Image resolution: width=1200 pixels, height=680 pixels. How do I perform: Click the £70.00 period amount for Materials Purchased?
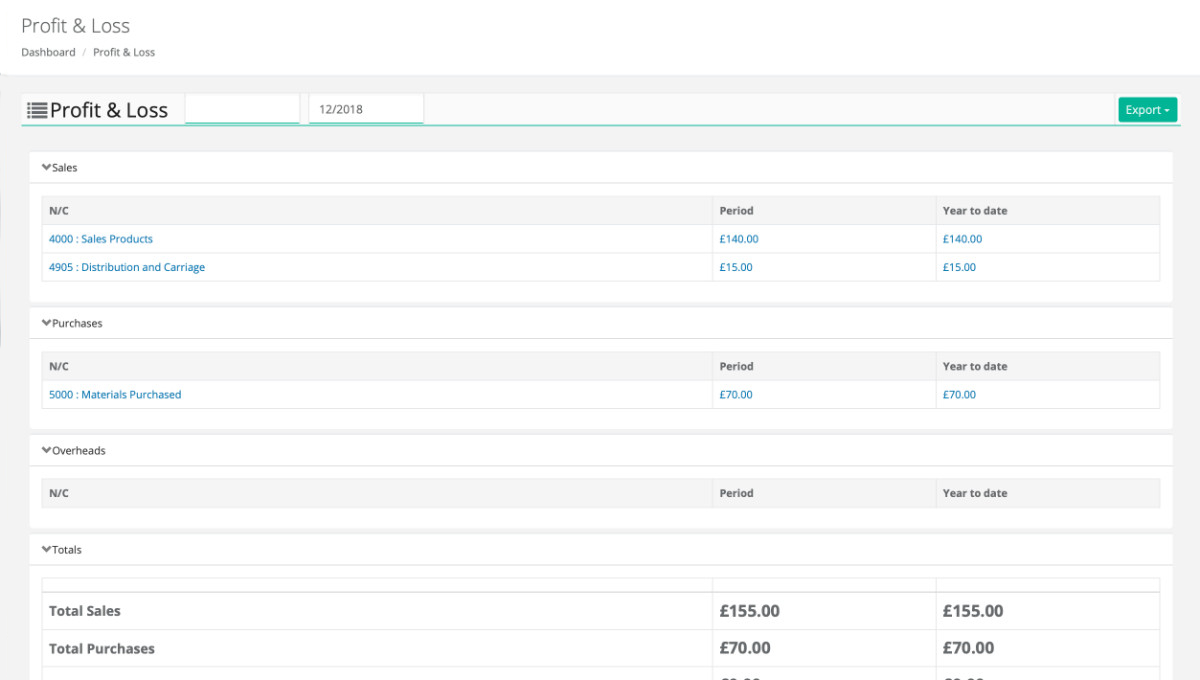click(736, 394)
